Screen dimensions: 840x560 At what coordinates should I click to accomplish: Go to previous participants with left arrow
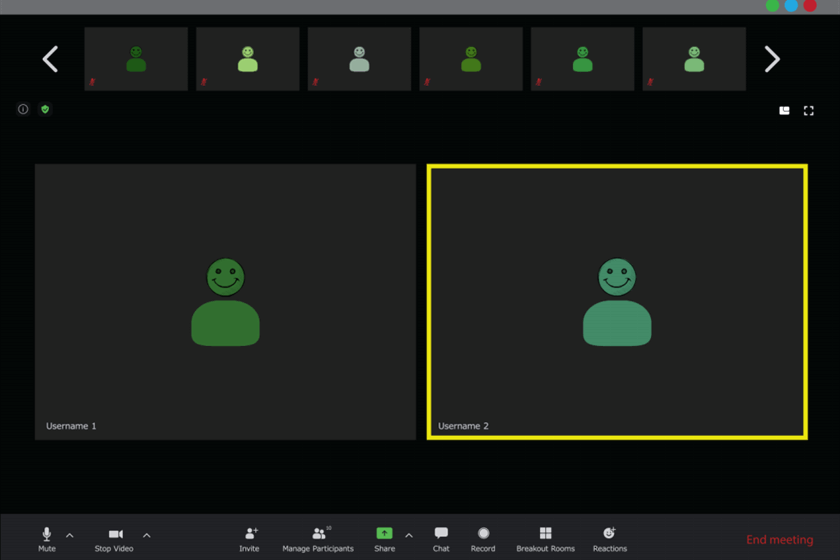pyautogui.click(x=50, y=60)
